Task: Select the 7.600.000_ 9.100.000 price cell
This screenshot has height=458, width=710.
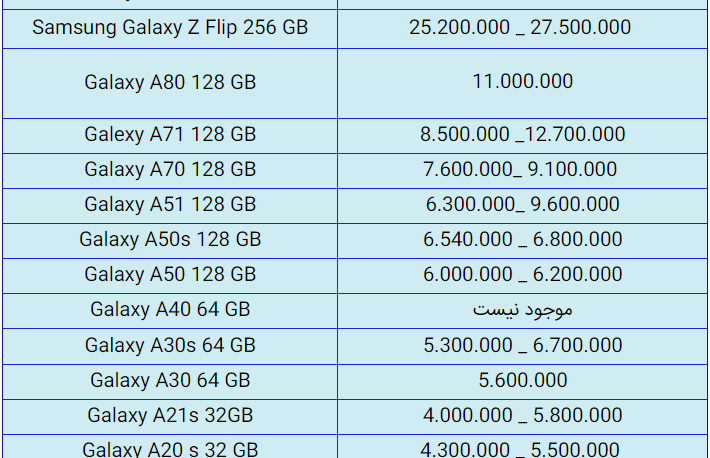Action: [520, 169]
